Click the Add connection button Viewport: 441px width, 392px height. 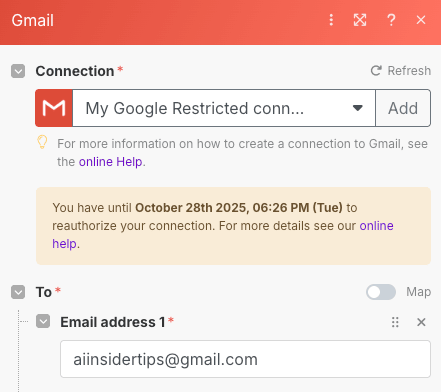point(403,108)
